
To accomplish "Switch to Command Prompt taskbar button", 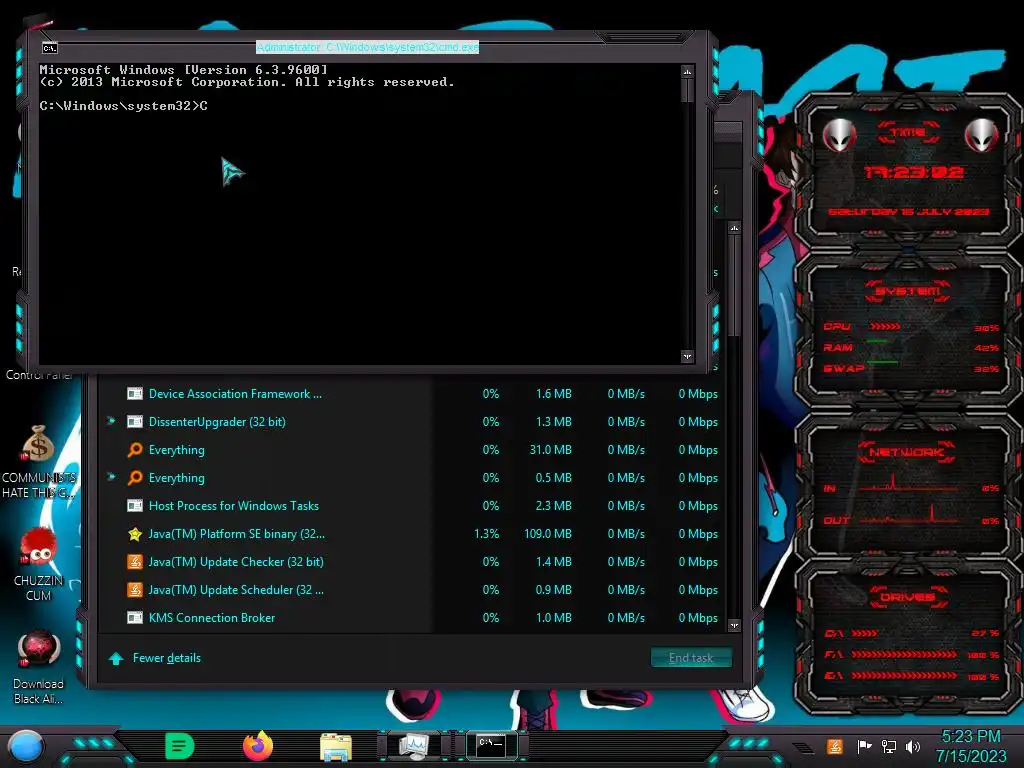I will (x=491, y=745).
